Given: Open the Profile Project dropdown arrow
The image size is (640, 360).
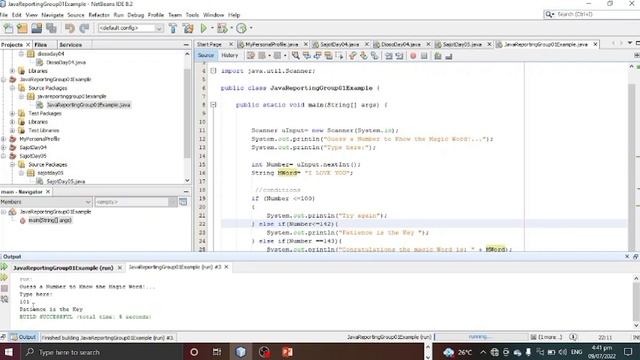Looking at the screenshot, I should [251, 28].
